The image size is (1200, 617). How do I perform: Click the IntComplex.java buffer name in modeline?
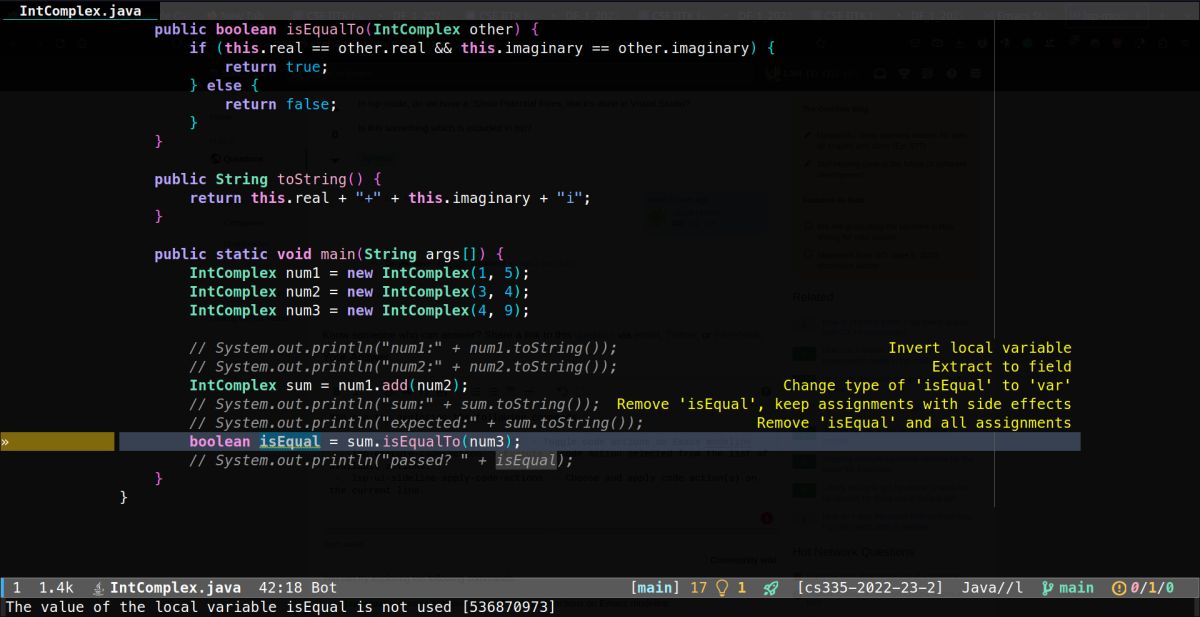point(175,588)
